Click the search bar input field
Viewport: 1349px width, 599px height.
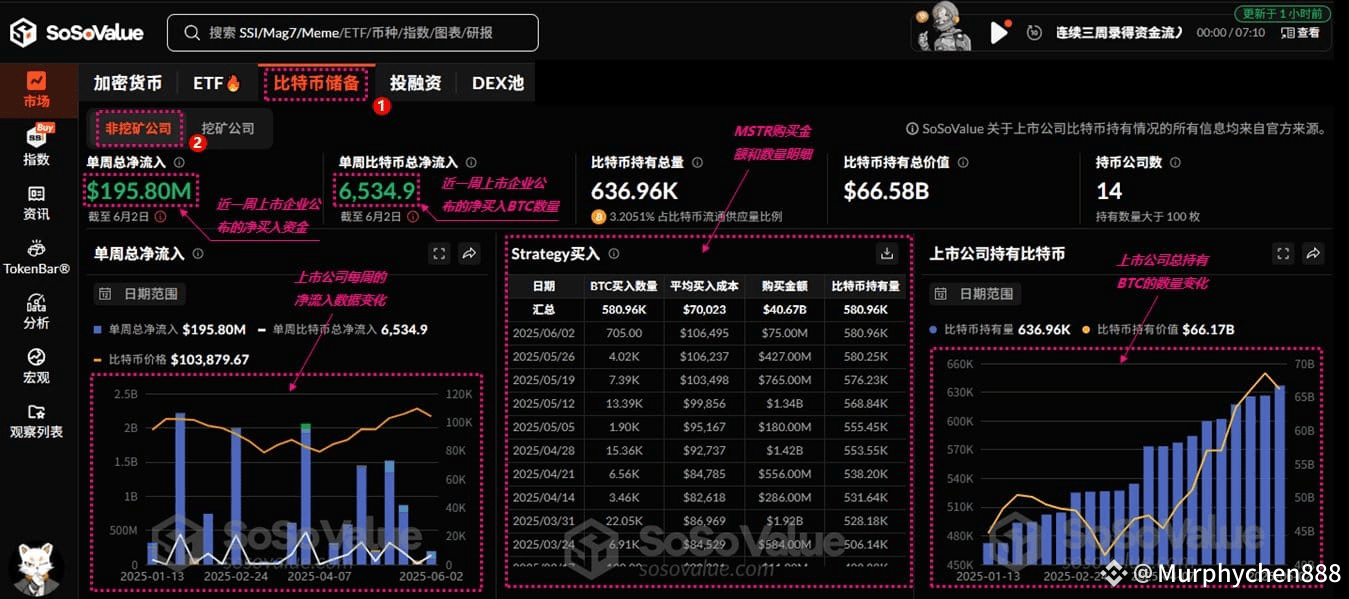click(352, 33)
